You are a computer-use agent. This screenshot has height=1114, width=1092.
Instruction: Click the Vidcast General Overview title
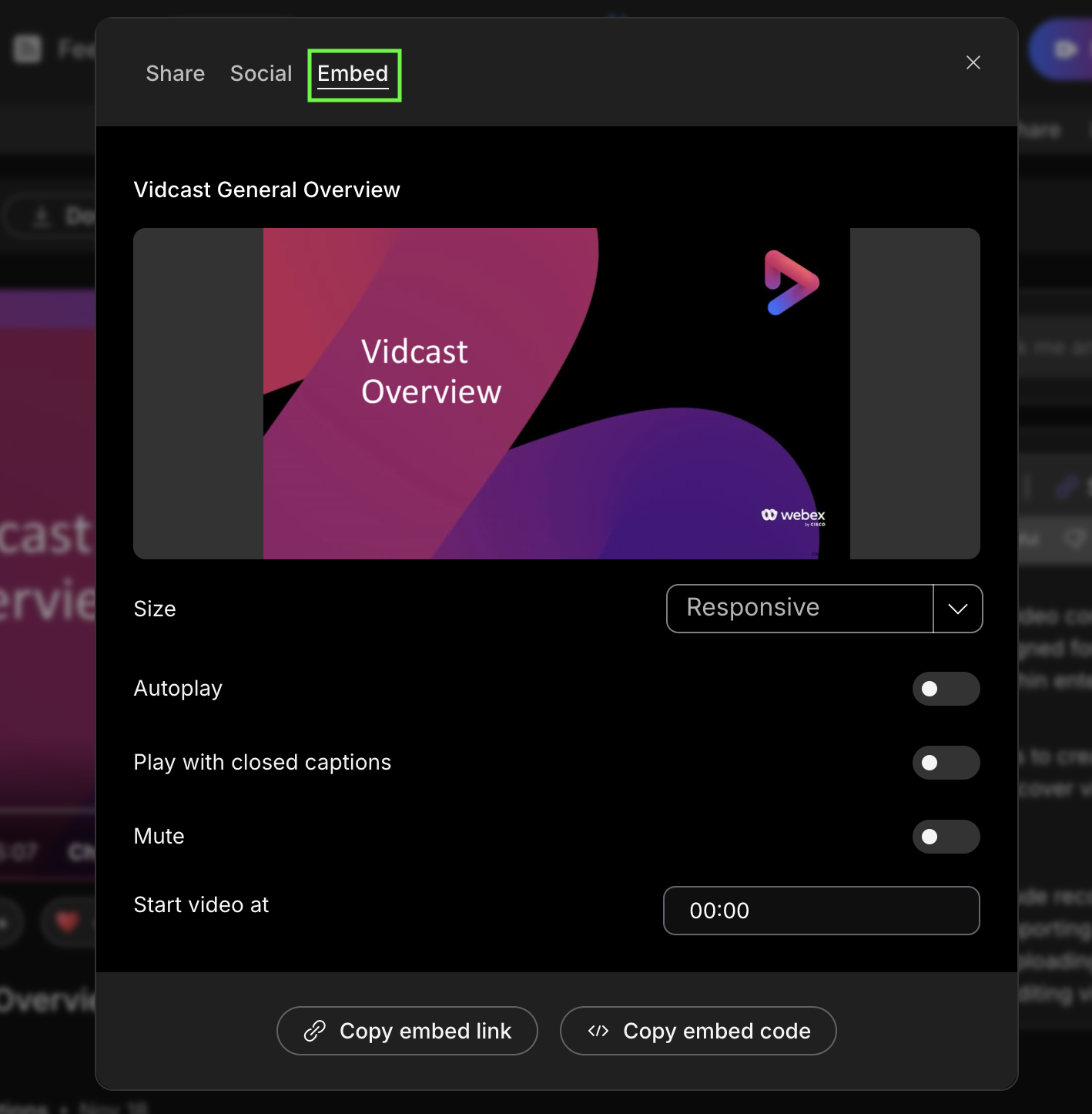coord(267,190)
